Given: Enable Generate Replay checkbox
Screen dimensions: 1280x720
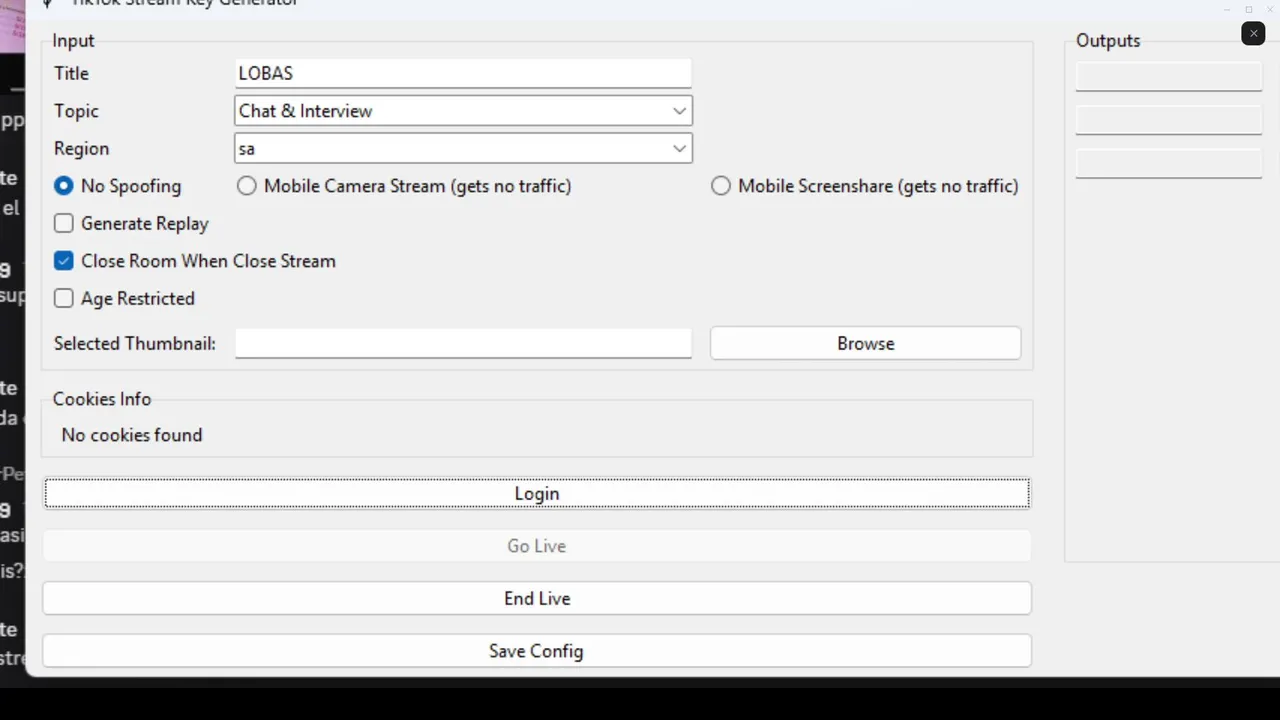Looking at the screenshot, I should click(x=64, y=224).
